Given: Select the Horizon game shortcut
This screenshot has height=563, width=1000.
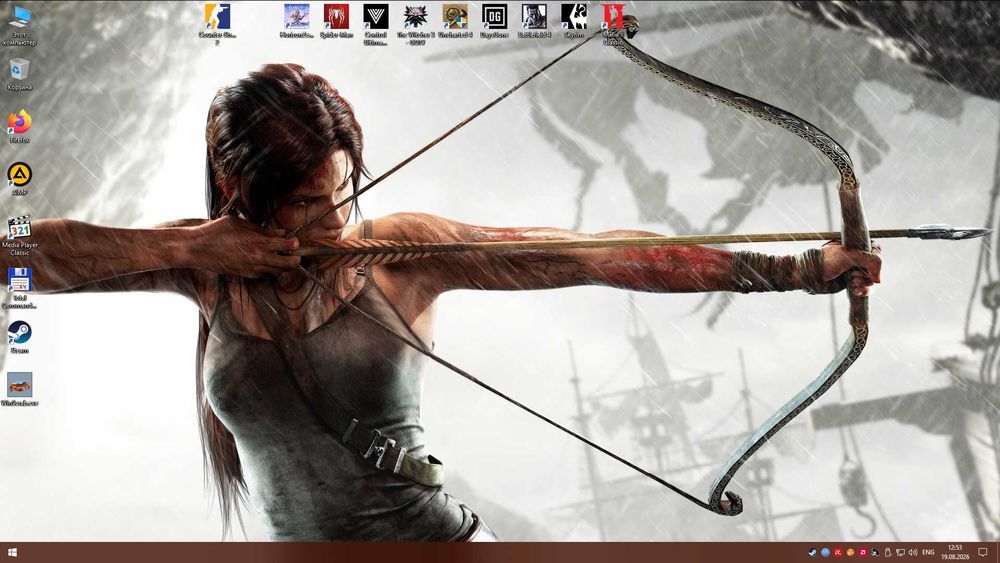Looking at the screenshot, I should pos(297,21).
